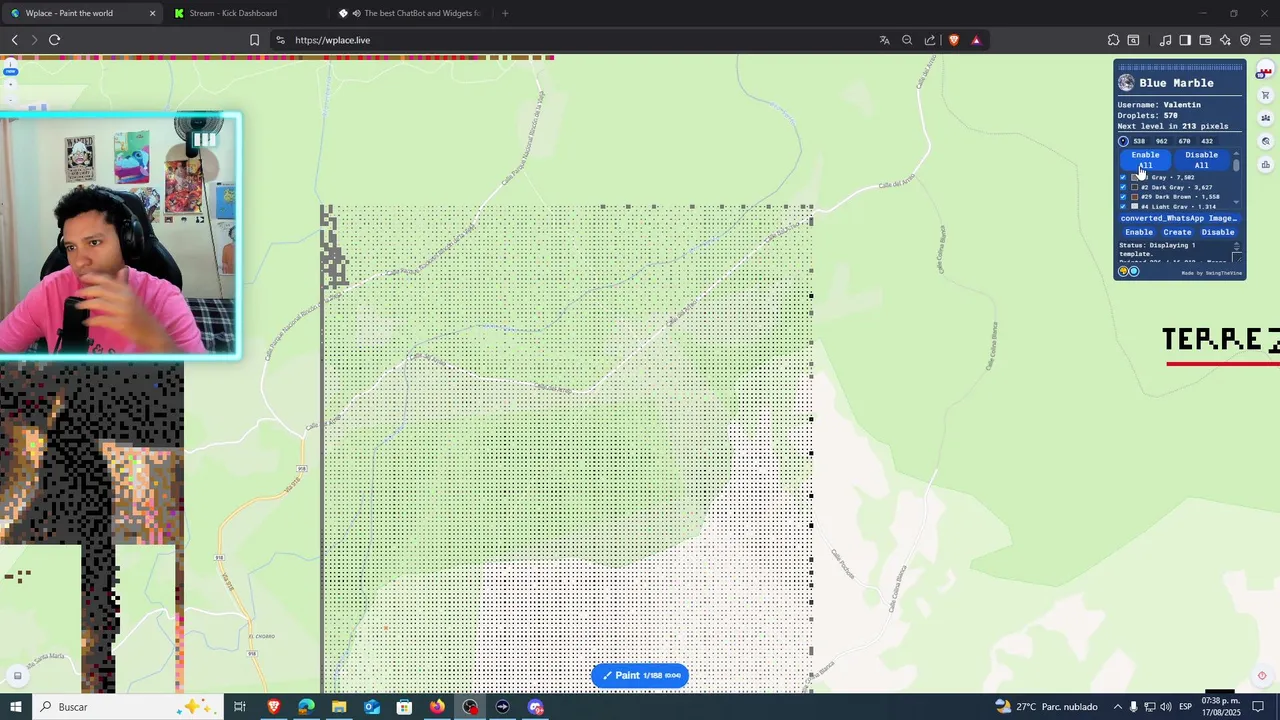Click the blue round icon at the bottom of Blue Marble

point(1133,271)
